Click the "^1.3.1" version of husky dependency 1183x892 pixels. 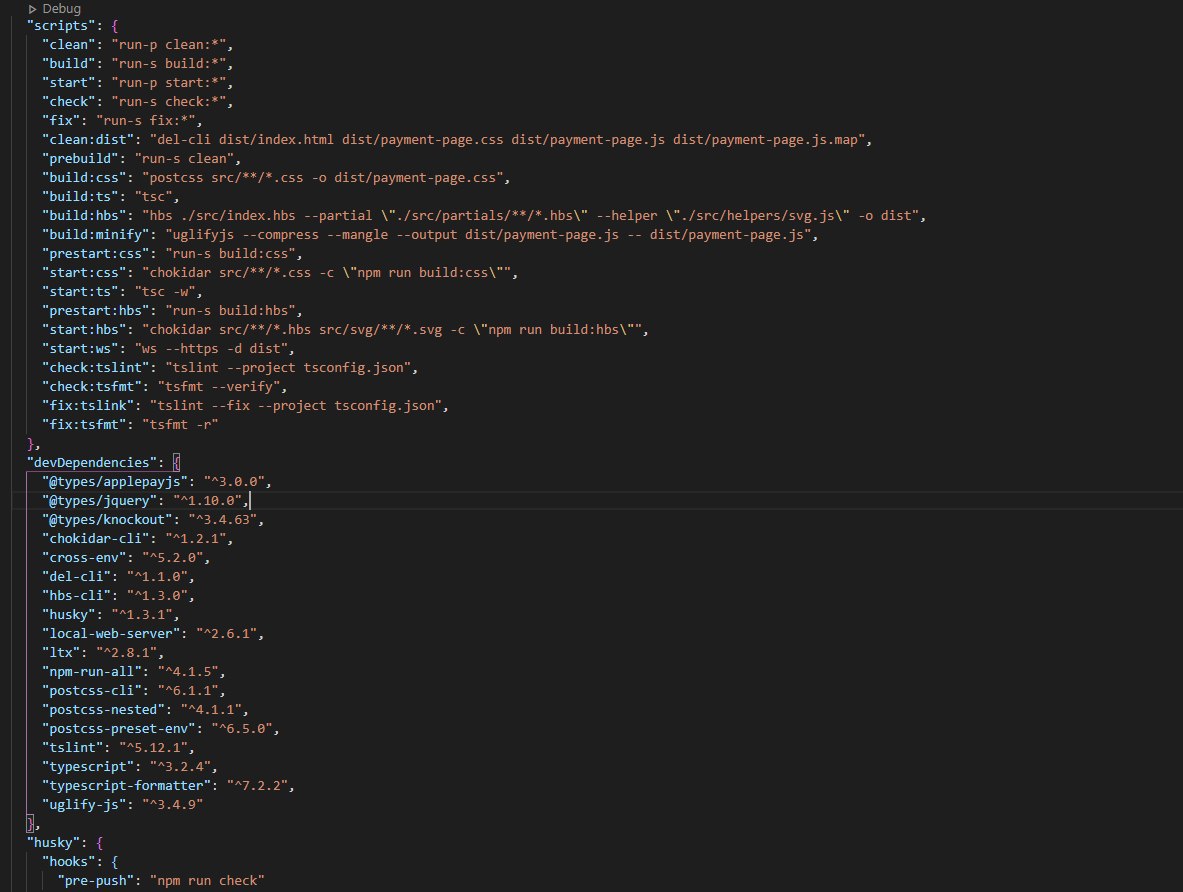click(x=142, y=614)
